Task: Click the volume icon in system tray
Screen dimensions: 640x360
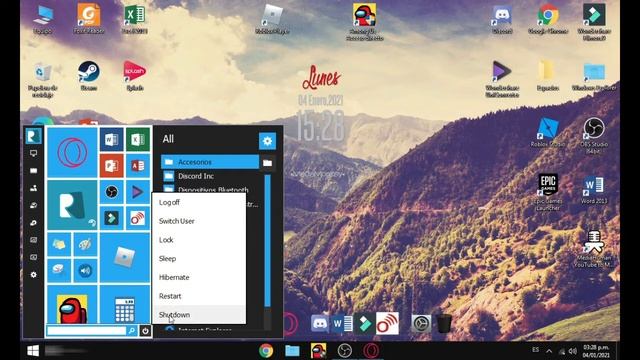Action: [x=573, y=351]
